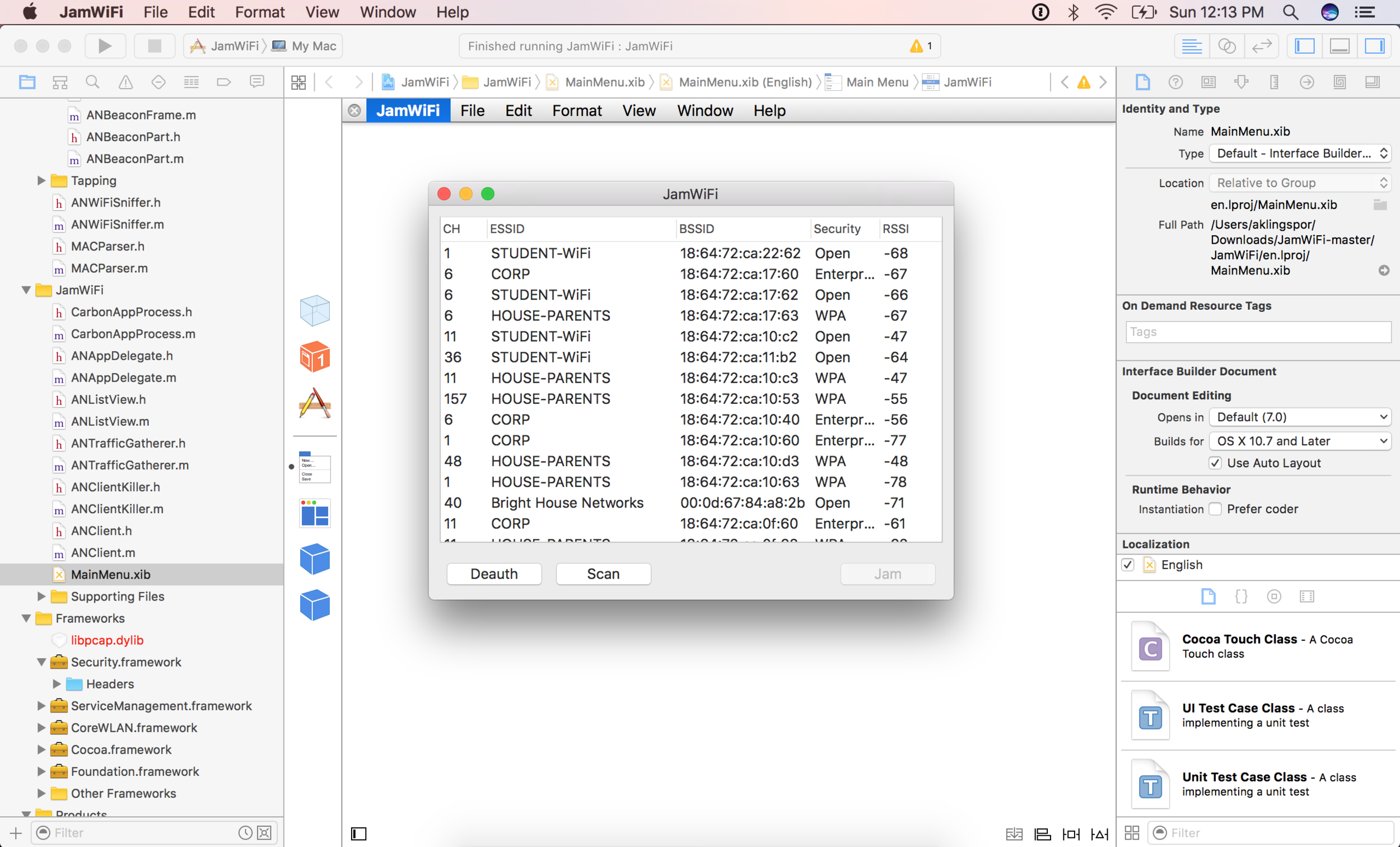Viewport: 1400px width, 847px height.
Task: Click the RSSI column header
Action: pyautogui.click(x=909, y=229)
